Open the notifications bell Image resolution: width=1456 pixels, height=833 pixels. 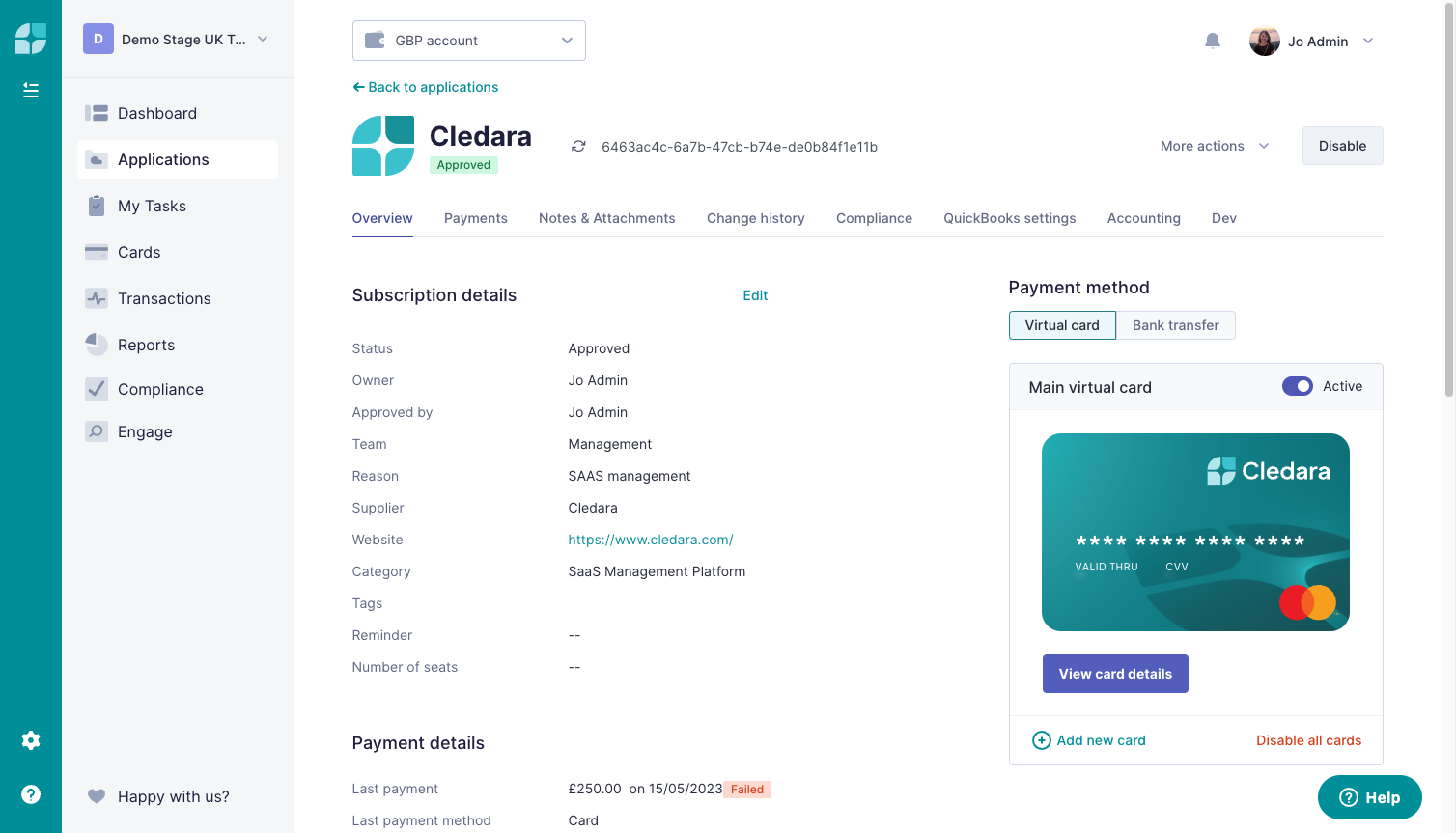point(1213,41)
